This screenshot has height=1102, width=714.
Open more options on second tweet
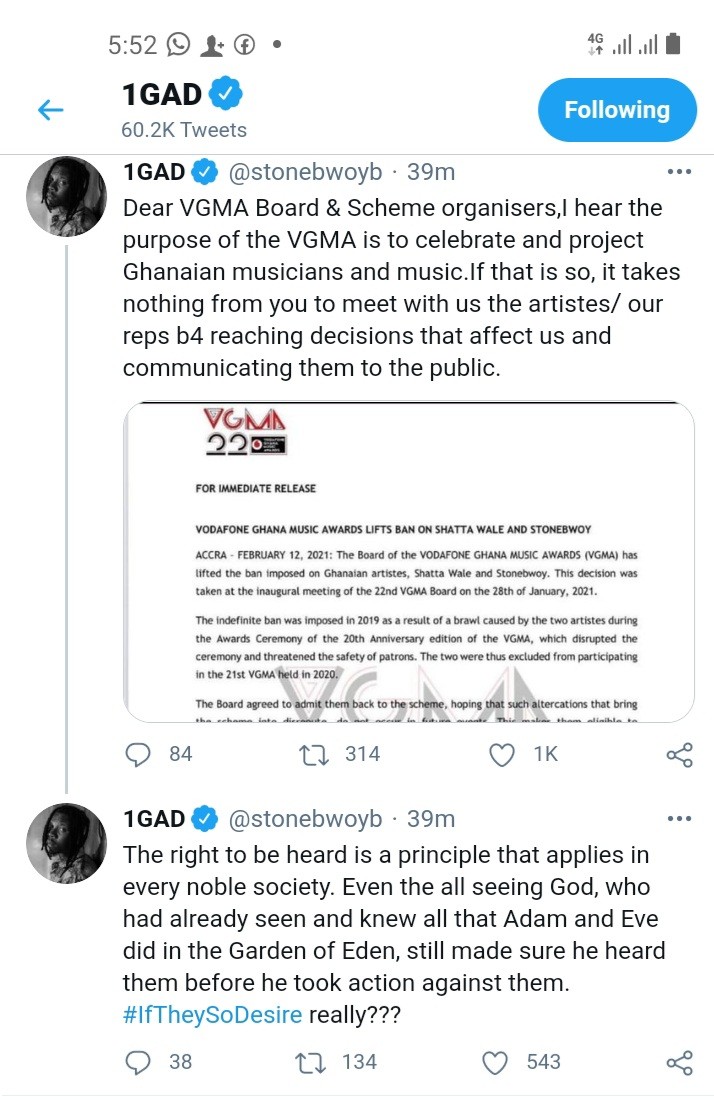click(679, 819)
